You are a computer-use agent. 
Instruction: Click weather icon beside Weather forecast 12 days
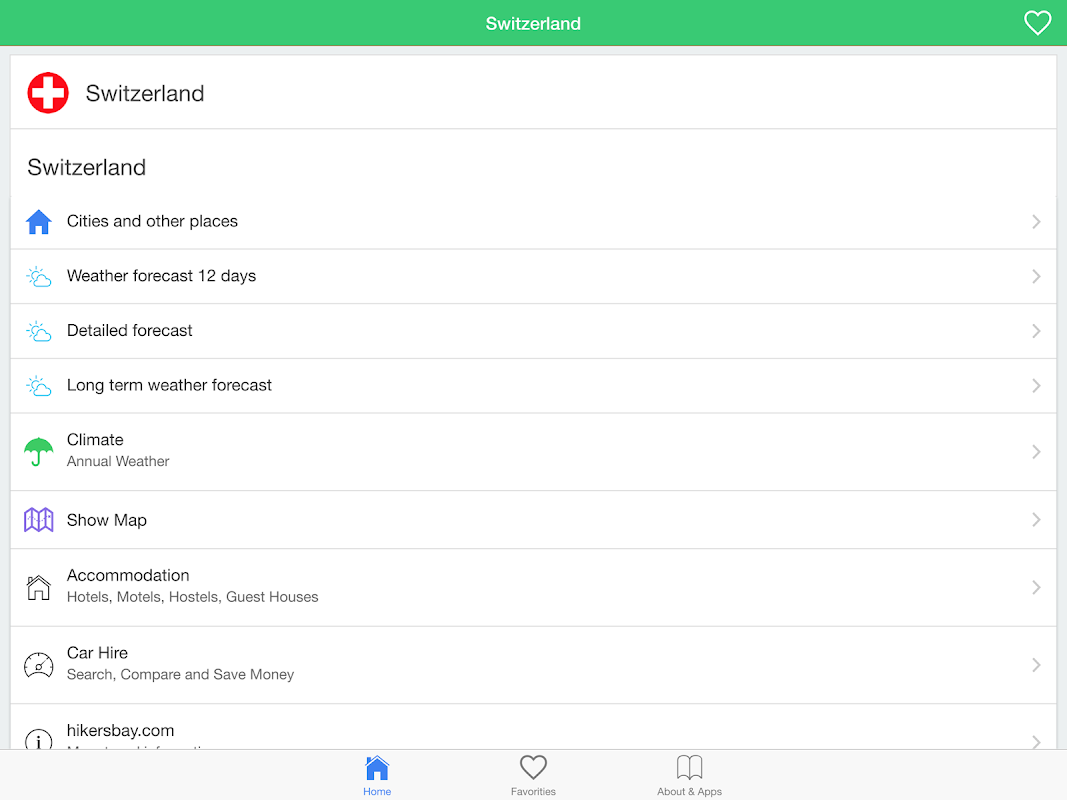click(39, 276)
